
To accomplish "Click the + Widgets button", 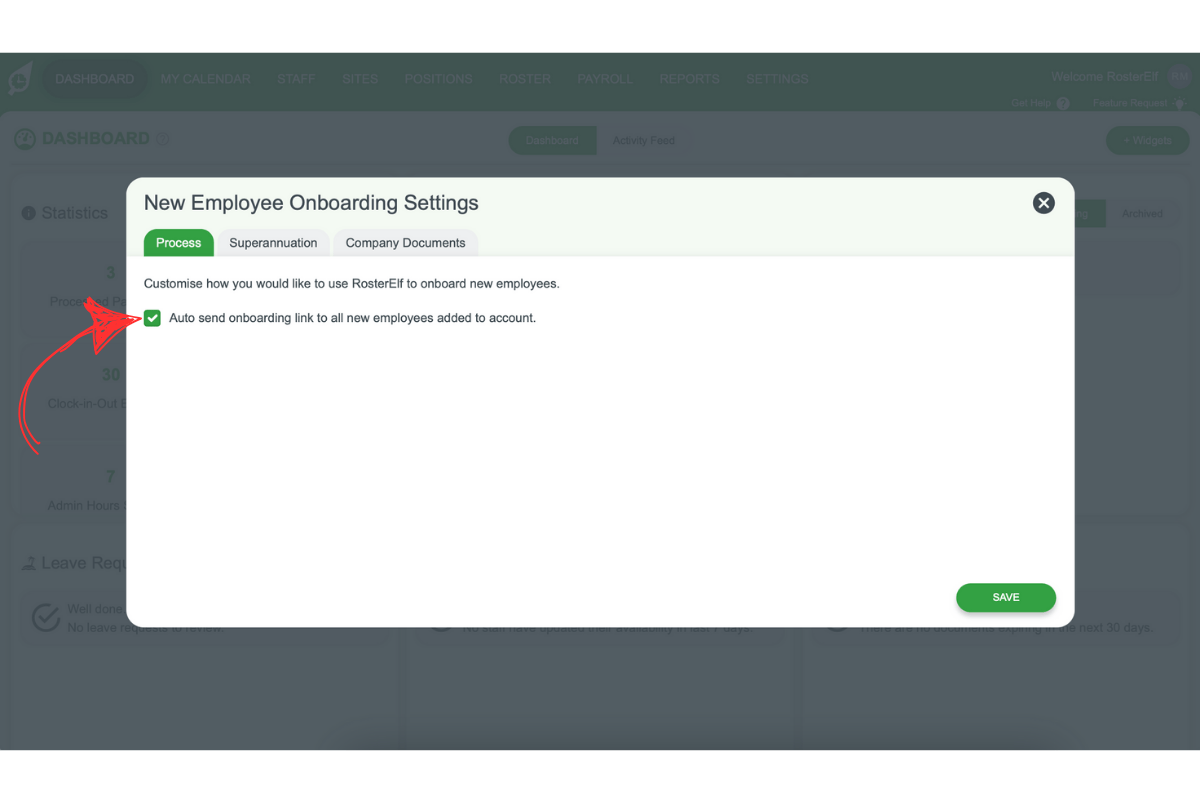I will [1147, 140].
